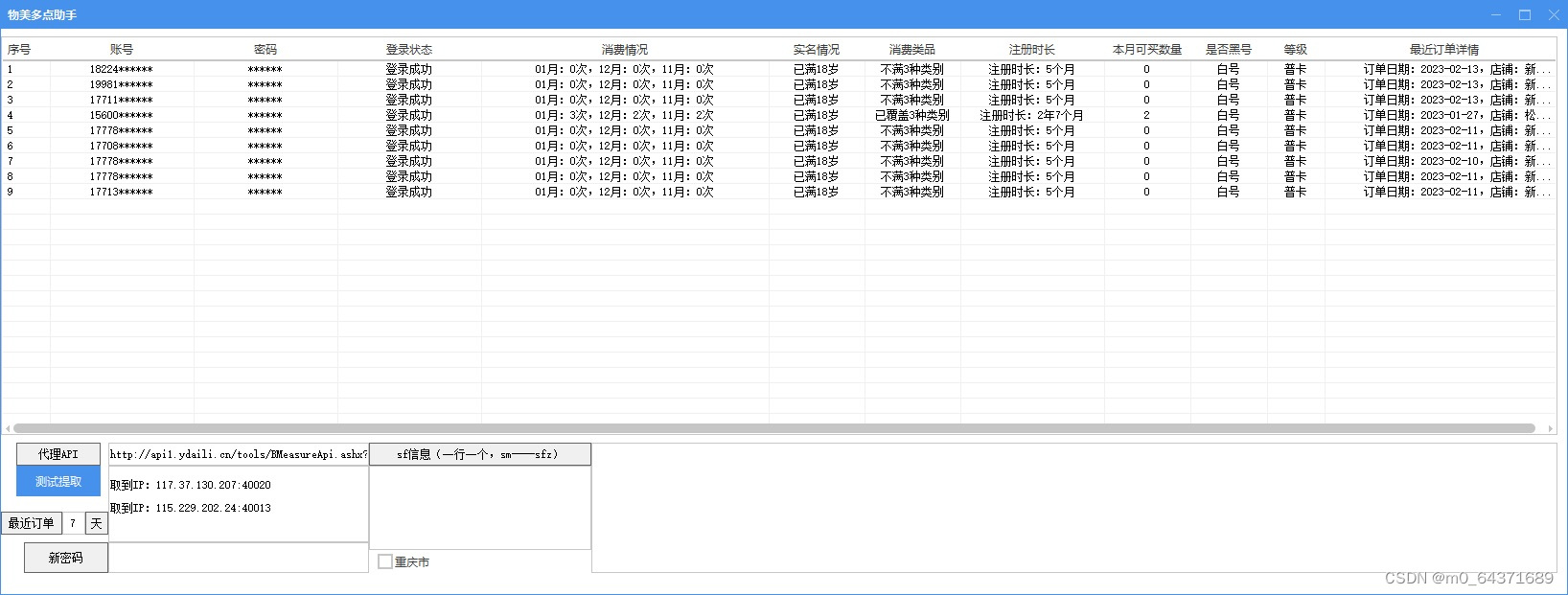1568x595 pixels.
Task: Click the order detail dated 2023-01-27
Action: pyautogui.click(x=1457, y=115)
